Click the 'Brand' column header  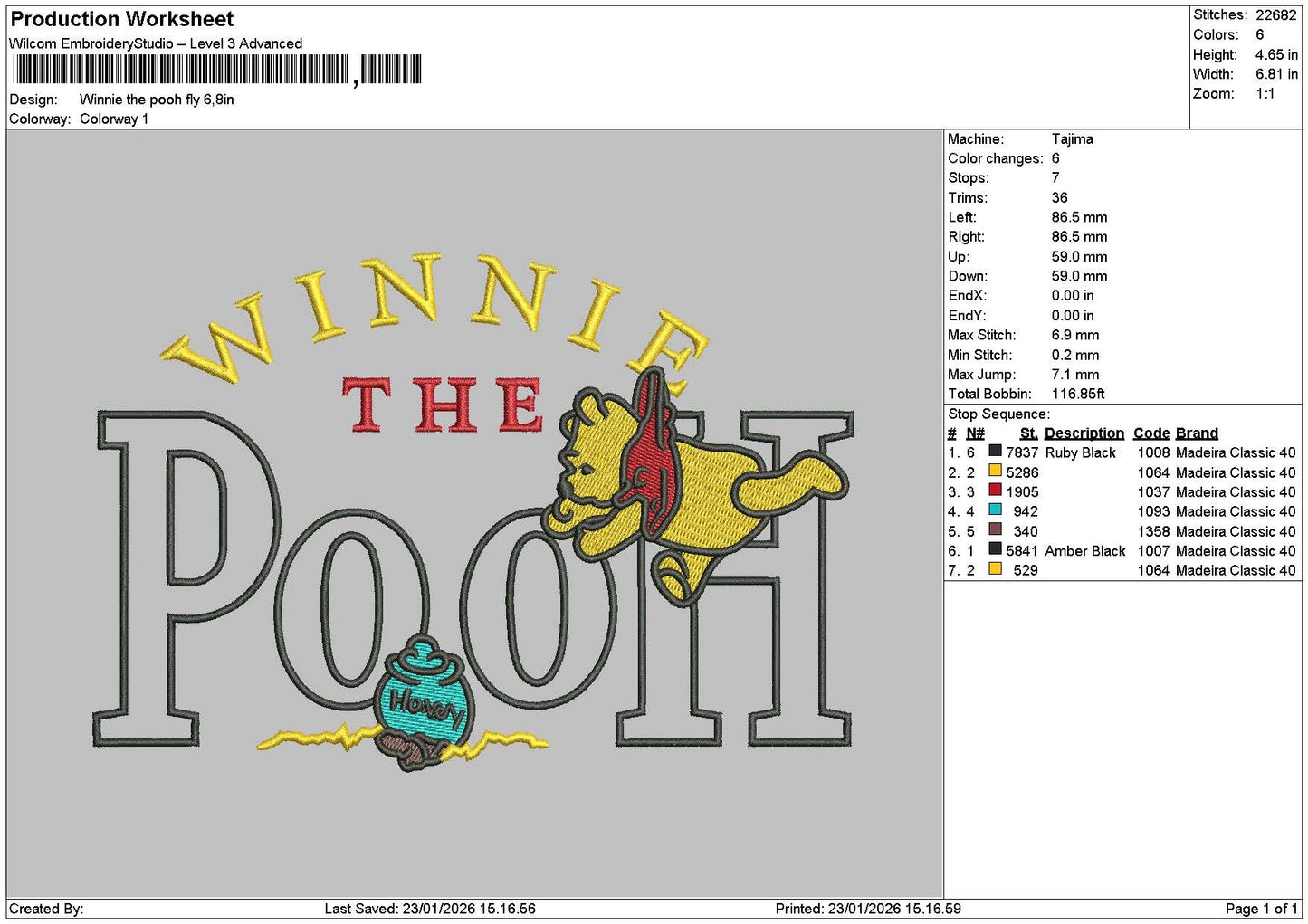(1197, 433)
